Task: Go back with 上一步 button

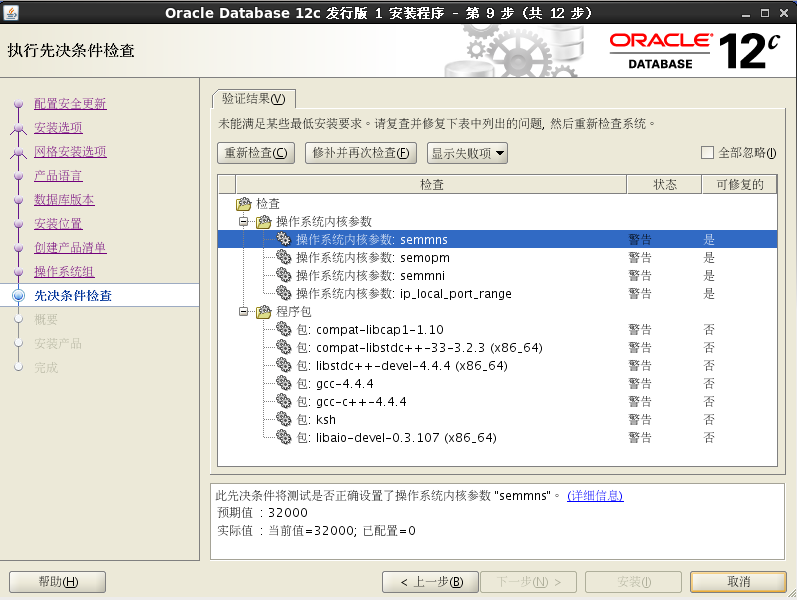Action: (x=431, y=582)
